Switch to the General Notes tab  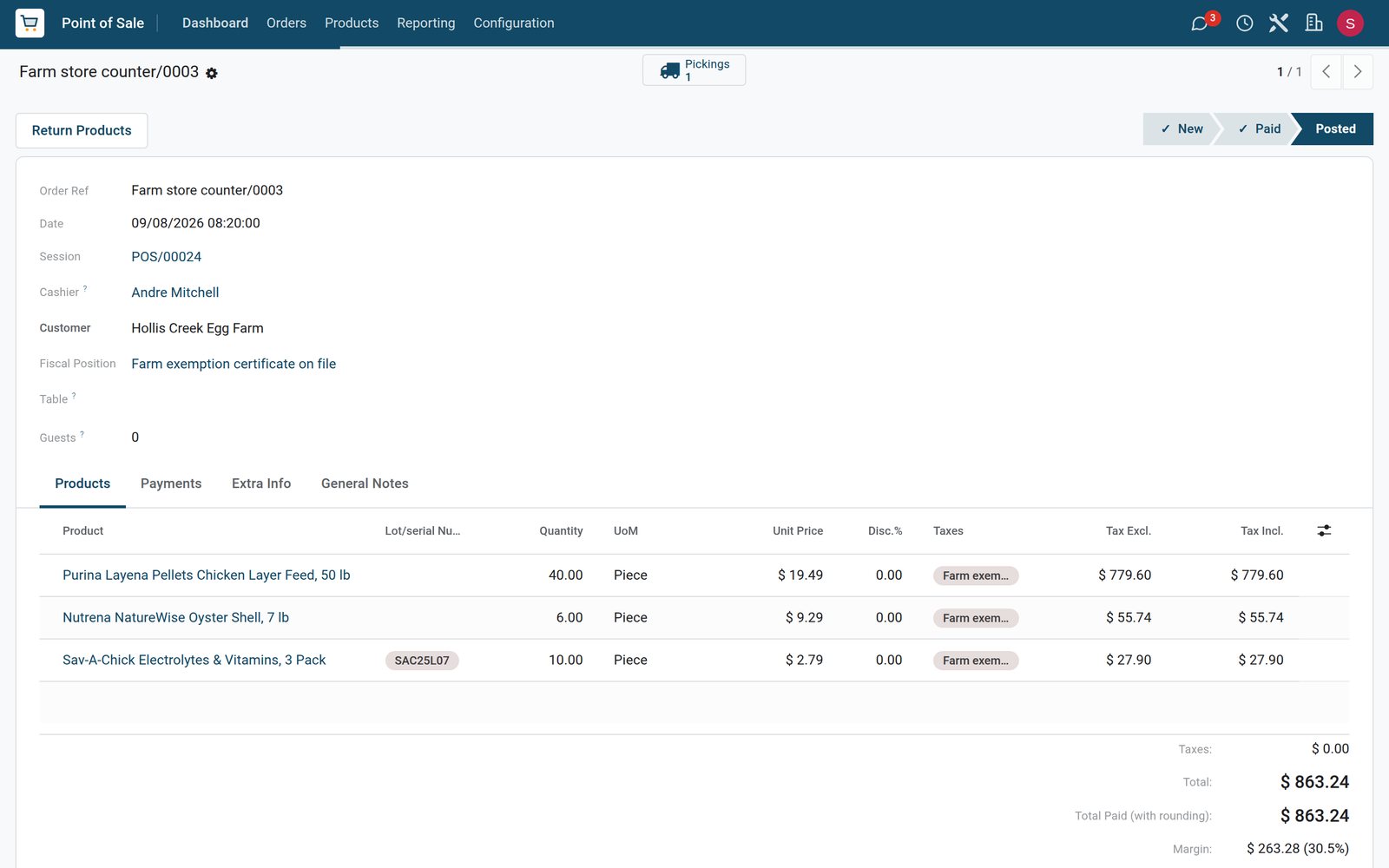click(x=365, y=483)
